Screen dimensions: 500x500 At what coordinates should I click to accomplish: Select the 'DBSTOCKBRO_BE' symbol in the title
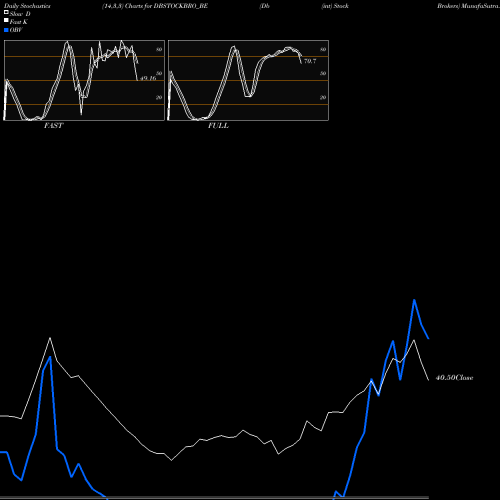point(181,6)
